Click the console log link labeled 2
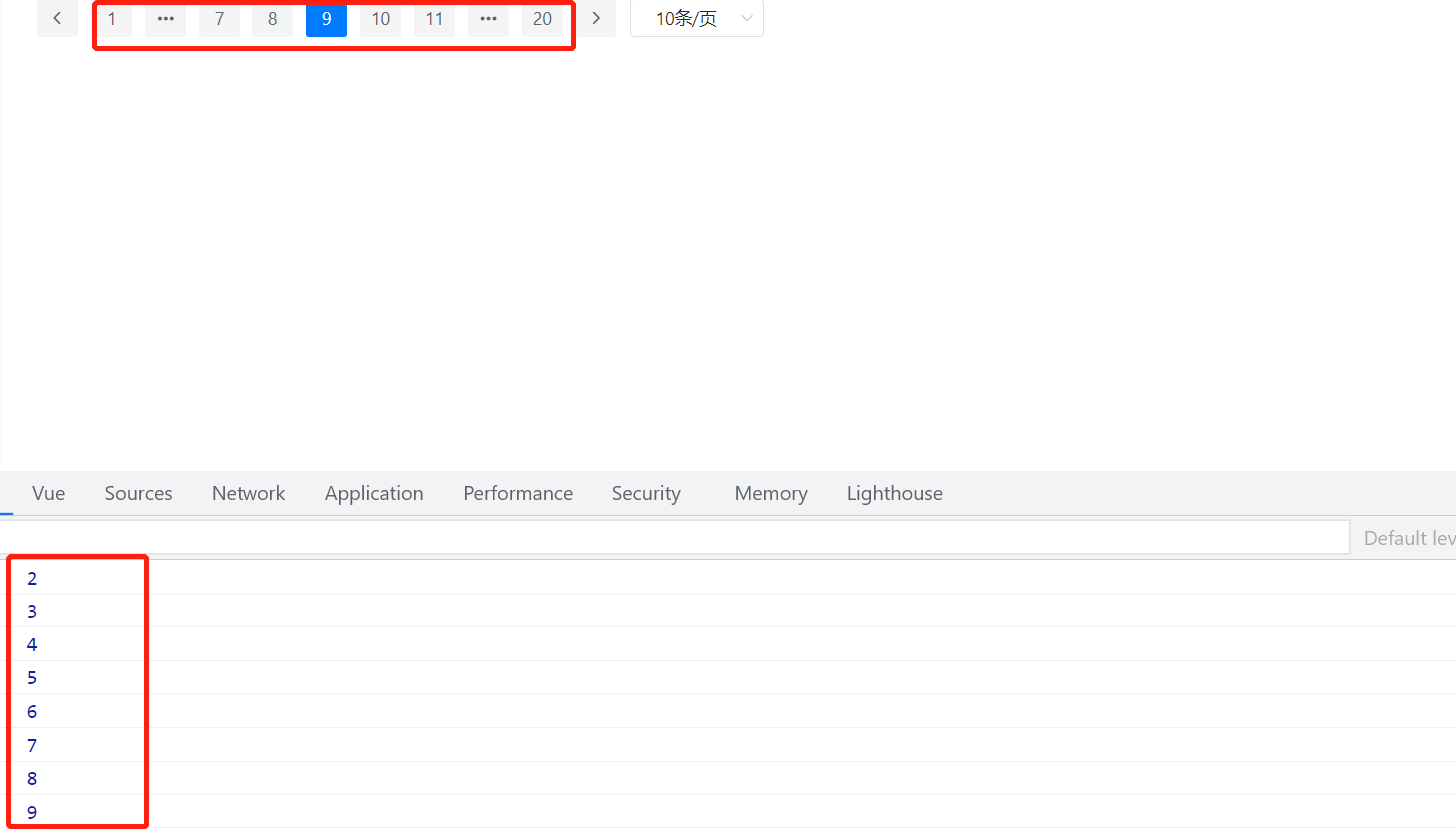This screenshot has width=1456, height=830. (31, 578)
